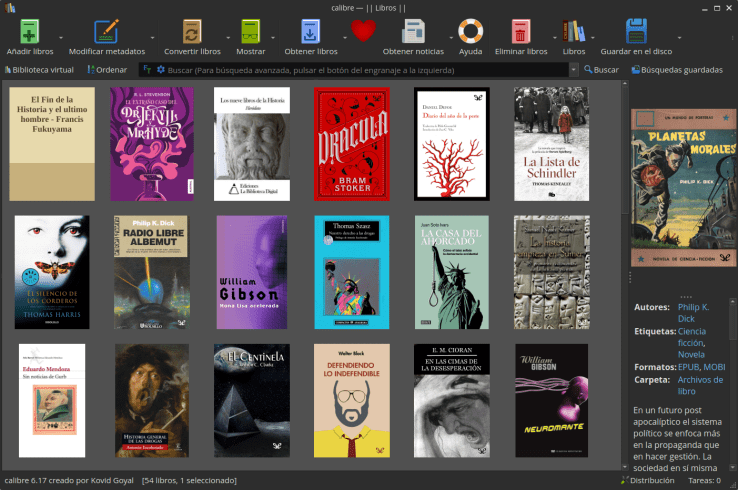This screenshot has width=738, height=490.
Task: Click the toolbar overflow chevron at far right
Action: pyautogui.click(x=732, y=38)
